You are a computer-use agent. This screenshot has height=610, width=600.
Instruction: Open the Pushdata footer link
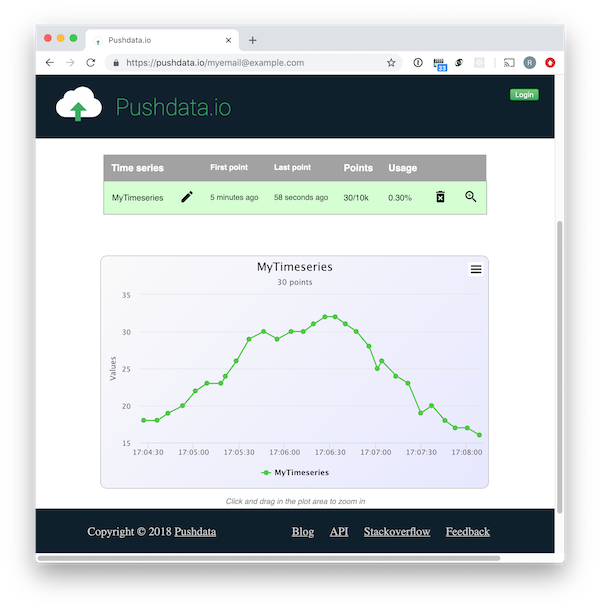pyautogui.click(x=195, y=531)
